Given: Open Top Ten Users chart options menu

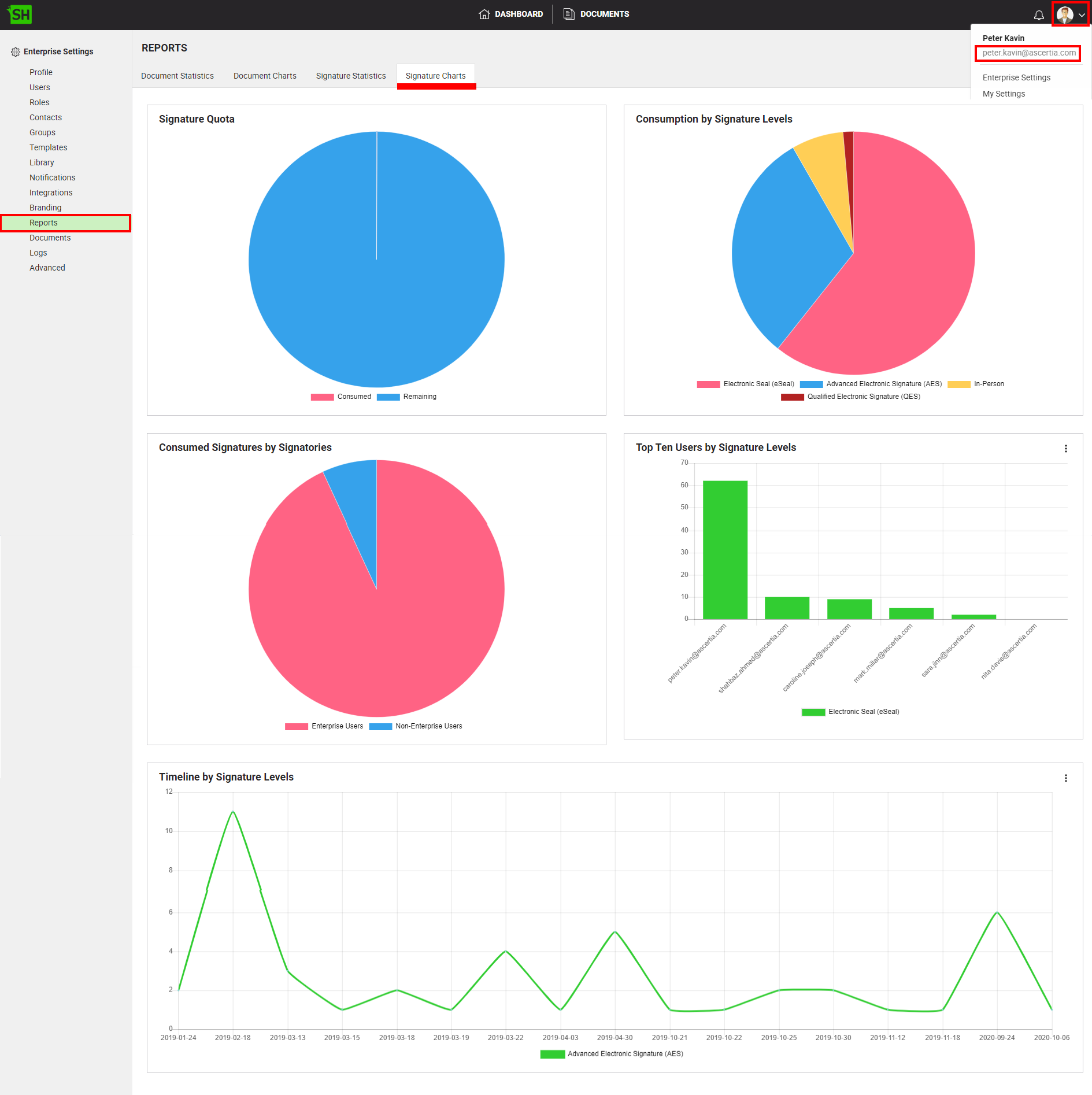Looking at the screenshot, I should [1065, 449].
